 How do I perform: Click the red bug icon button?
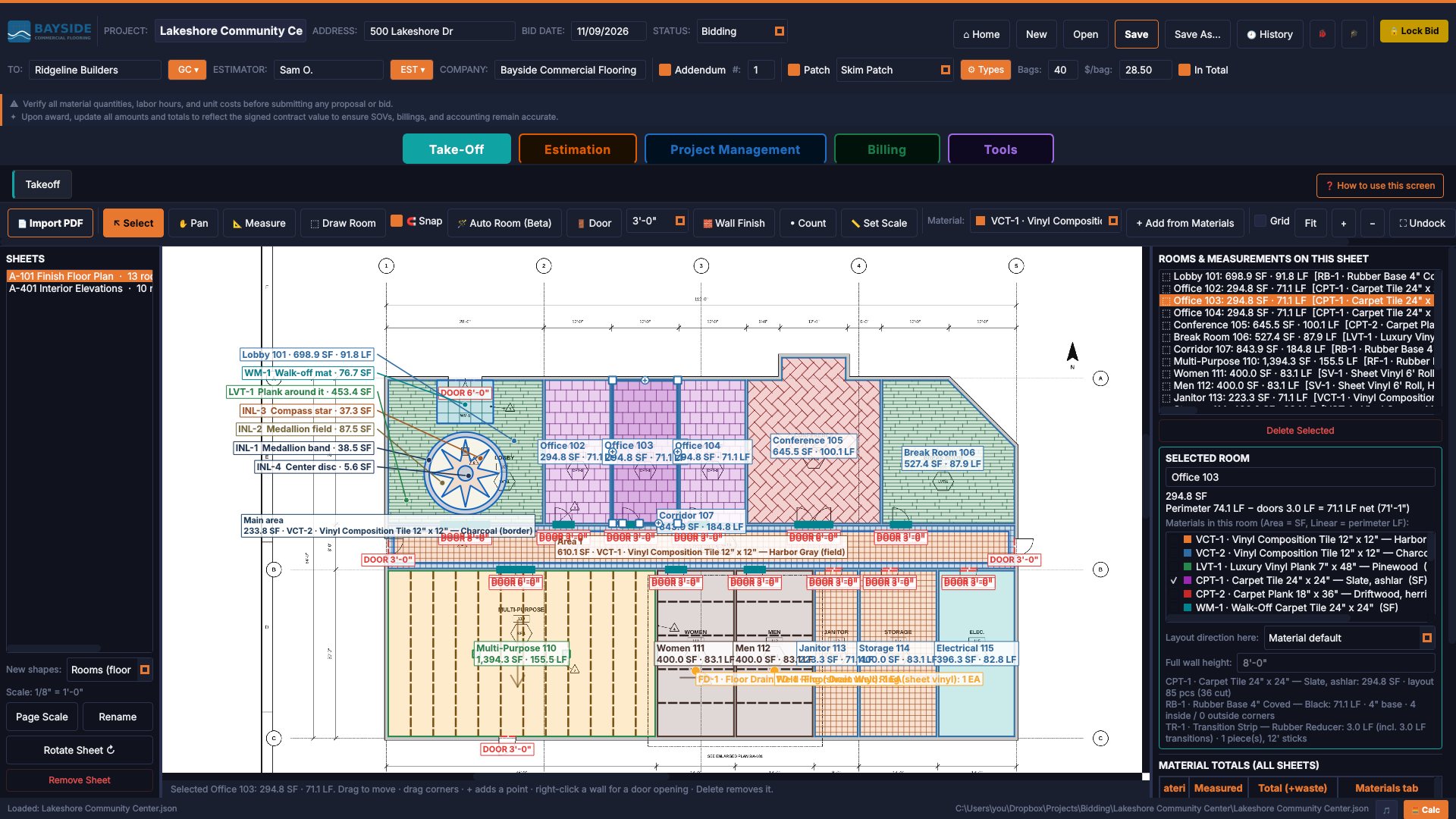point(1323,34)
